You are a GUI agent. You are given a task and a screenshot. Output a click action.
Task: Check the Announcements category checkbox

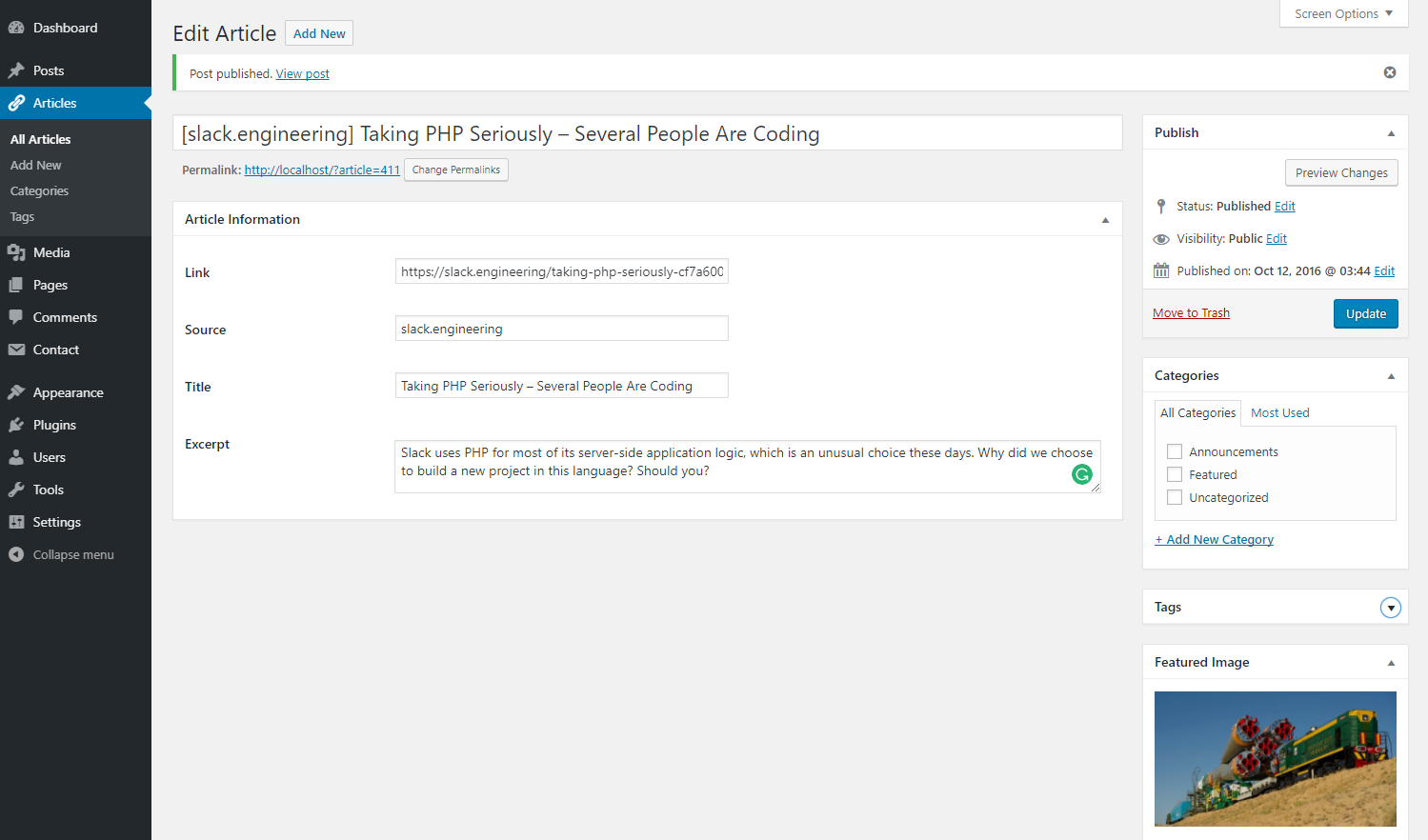[x=1175, y=451]
